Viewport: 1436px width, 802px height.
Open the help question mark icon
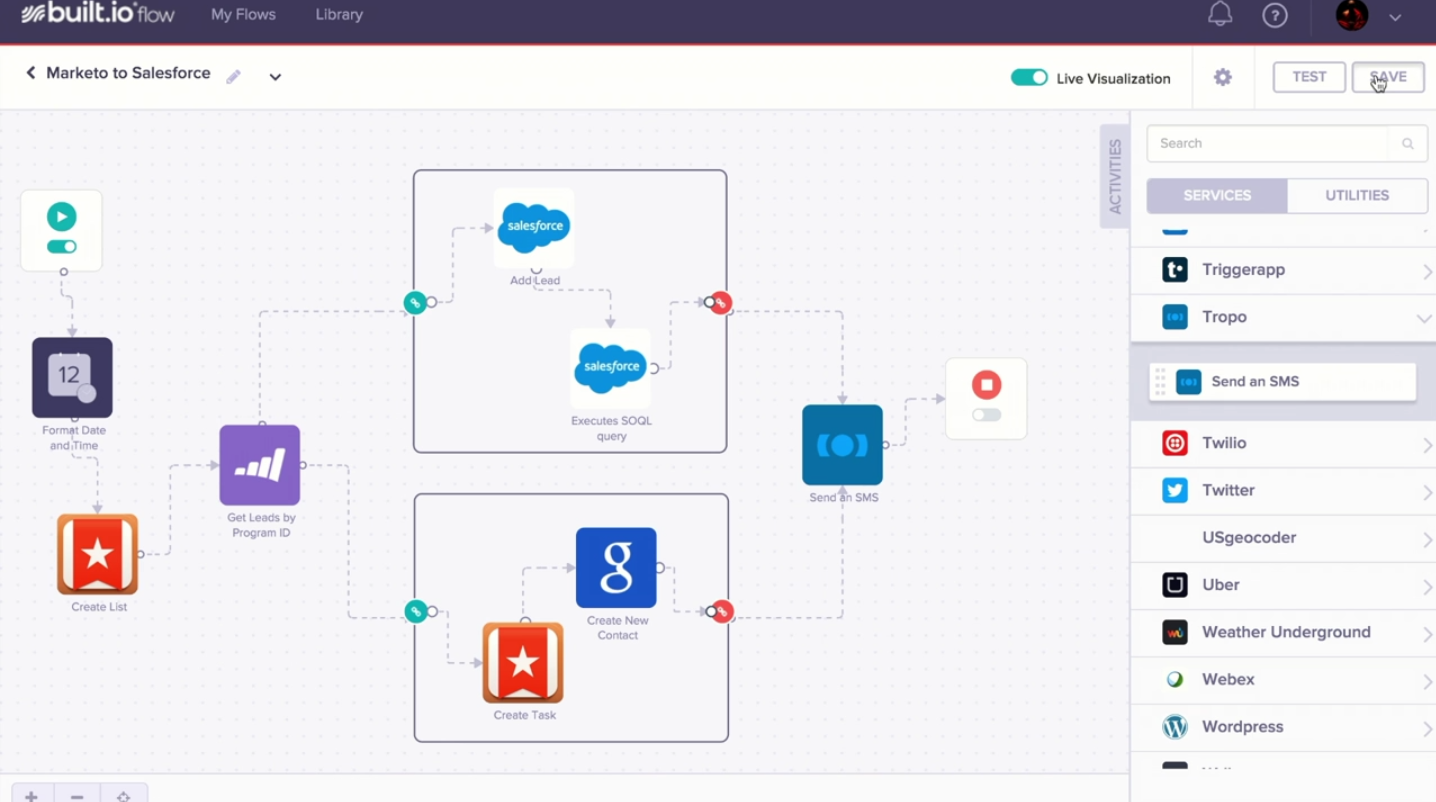click(1275, 15)
